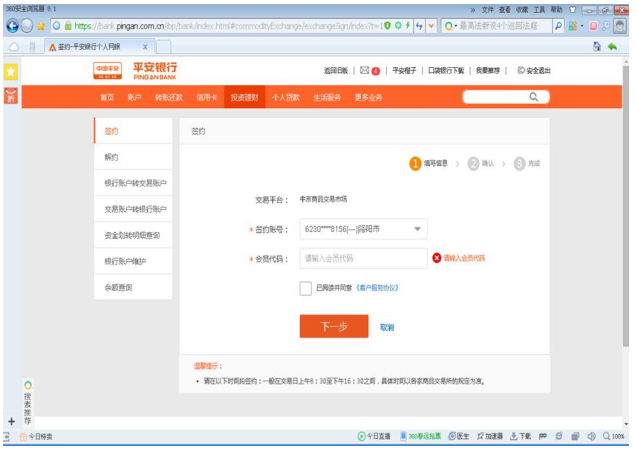This screenshot has height=451, width=637.
Task: Click the orange 下一步 button
Action: 334,326
